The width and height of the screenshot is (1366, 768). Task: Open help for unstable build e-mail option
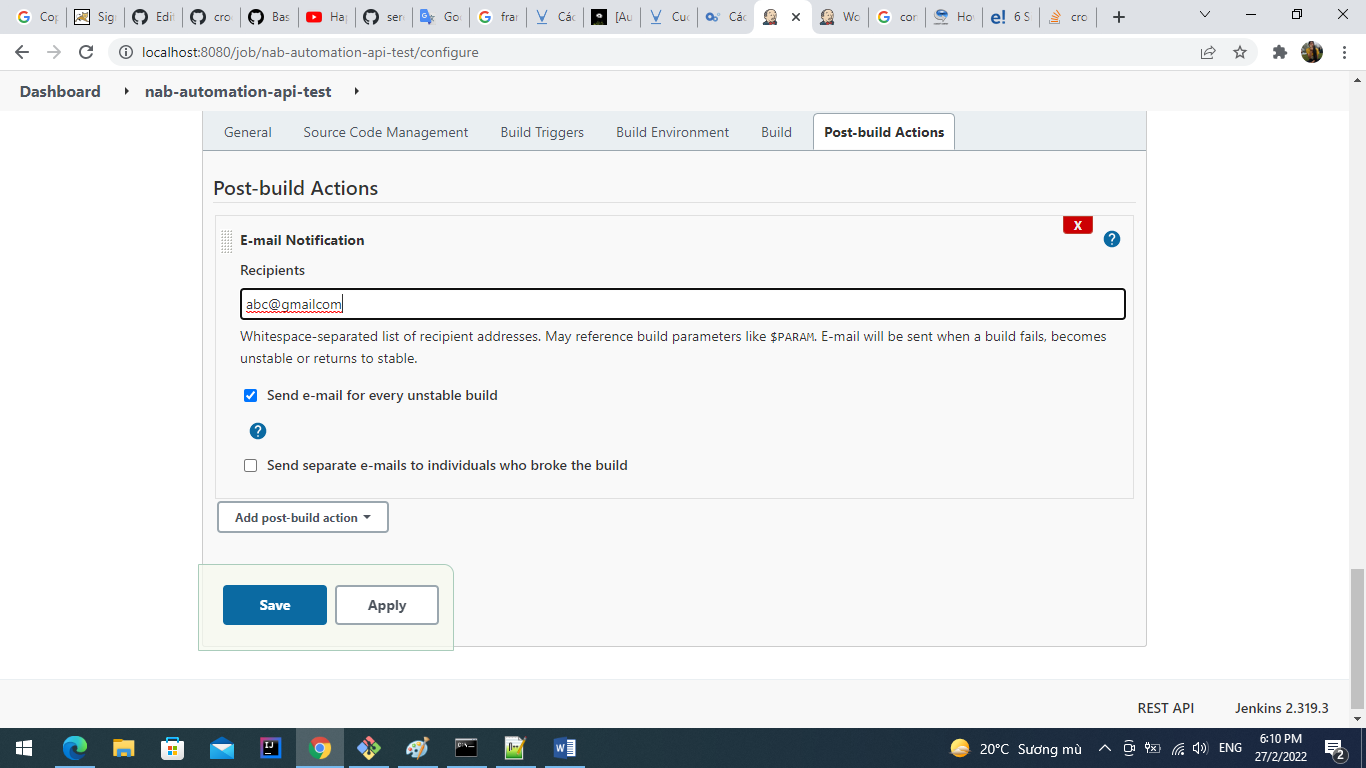point(257,431)
